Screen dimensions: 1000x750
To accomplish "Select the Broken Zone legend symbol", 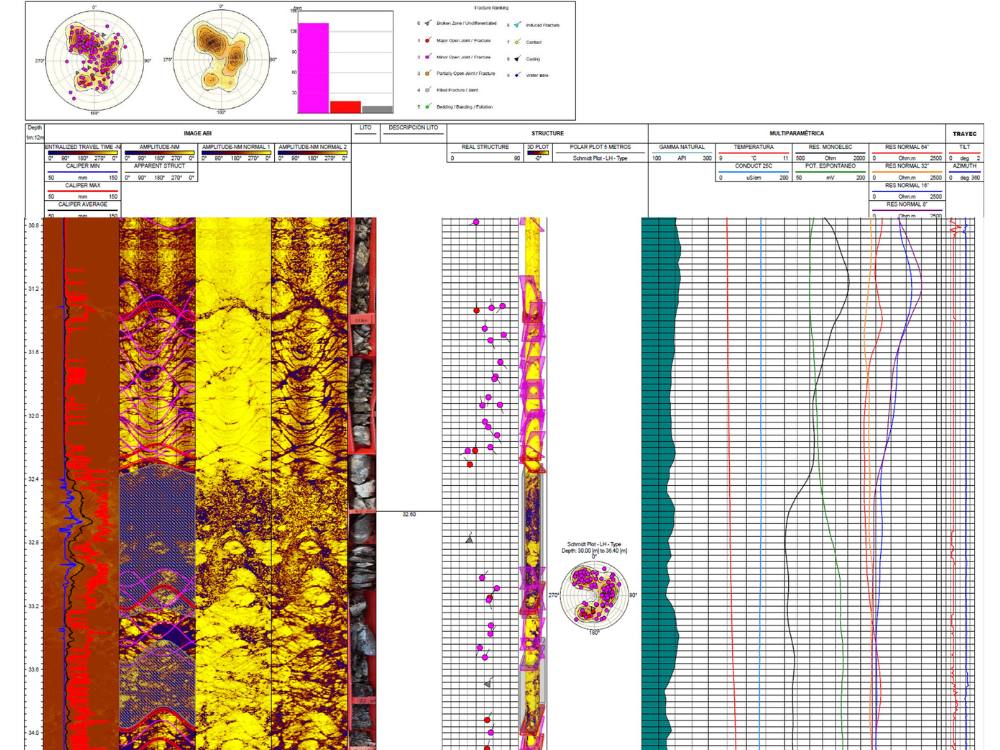I will point(428,23).
